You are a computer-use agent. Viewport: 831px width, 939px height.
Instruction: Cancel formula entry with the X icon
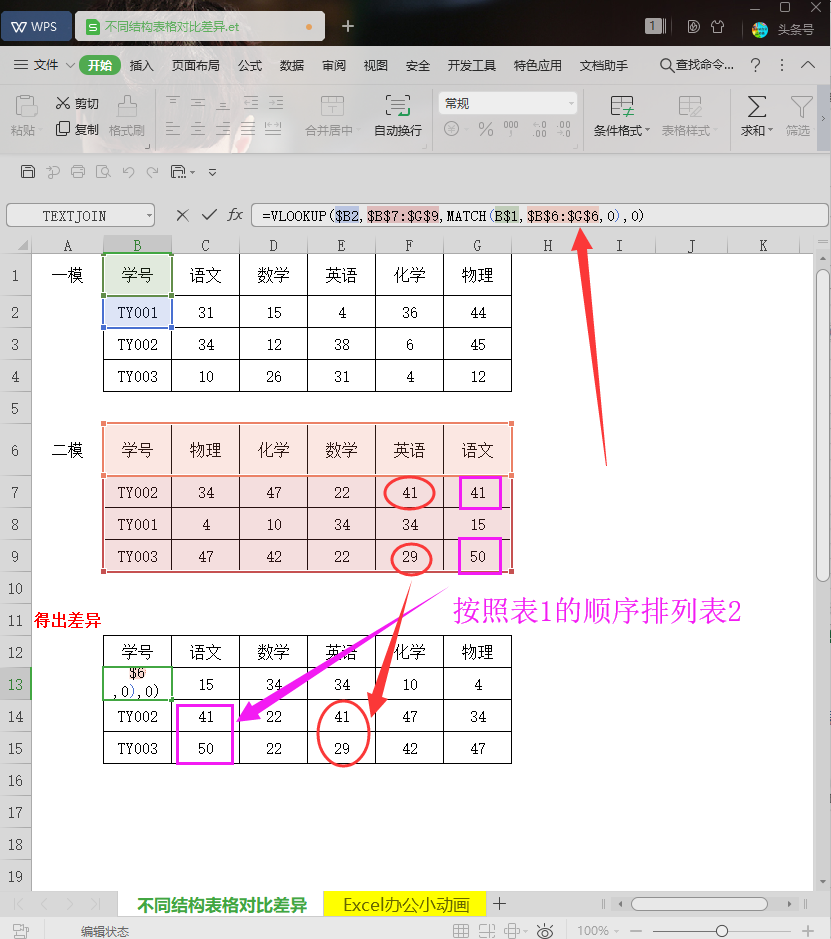pyautogui.click(x=183, y=216)
